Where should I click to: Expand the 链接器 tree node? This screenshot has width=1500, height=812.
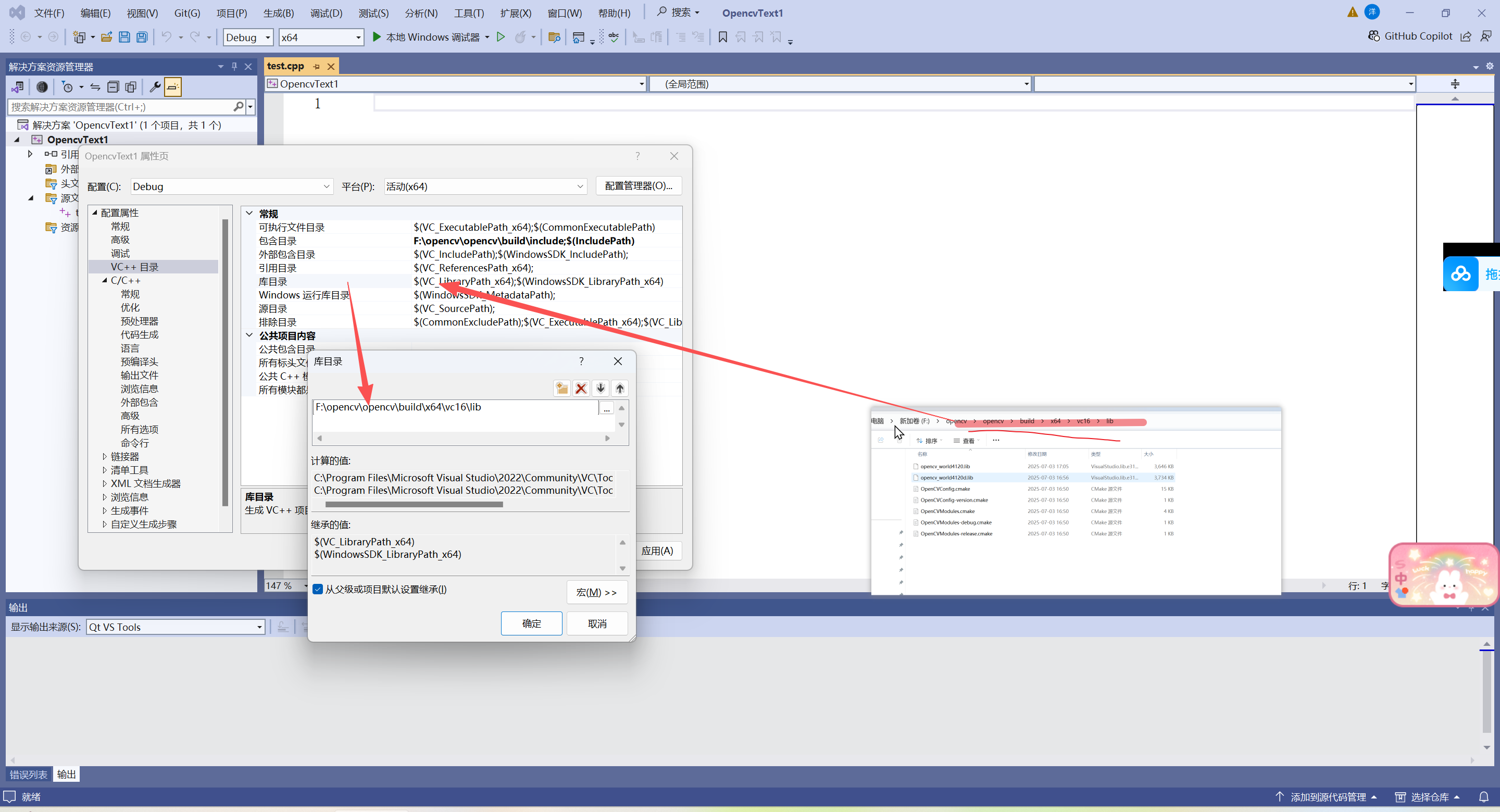[105, 457]
